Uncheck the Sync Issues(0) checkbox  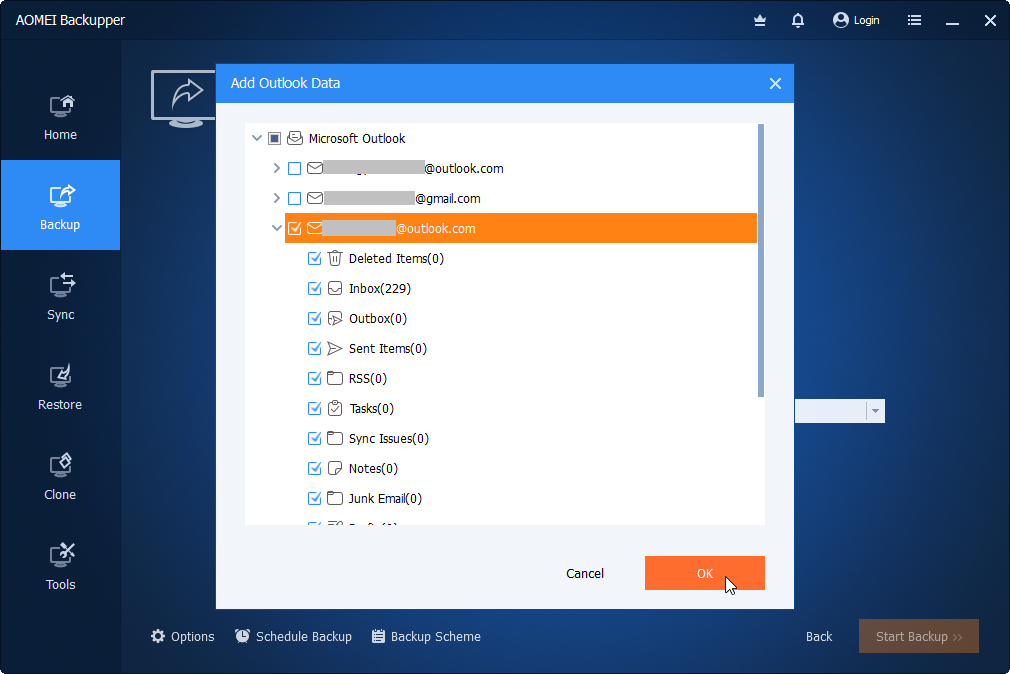tap(314, 438)
